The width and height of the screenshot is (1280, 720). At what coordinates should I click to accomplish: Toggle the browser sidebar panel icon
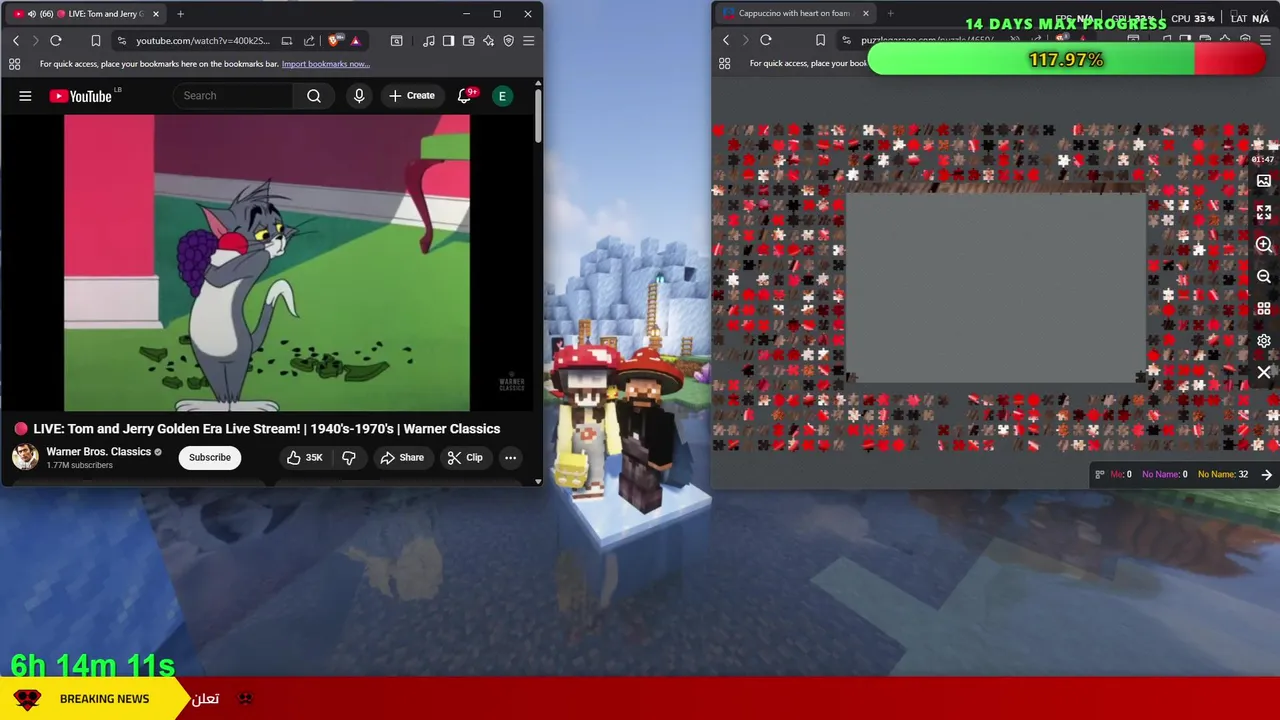click(448, 41)
